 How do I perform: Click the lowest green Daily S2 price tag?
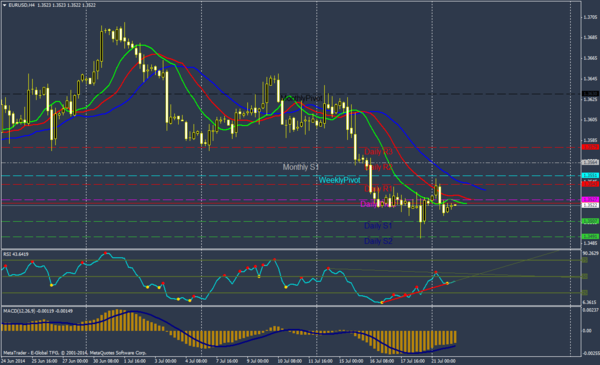click(590, 236)
